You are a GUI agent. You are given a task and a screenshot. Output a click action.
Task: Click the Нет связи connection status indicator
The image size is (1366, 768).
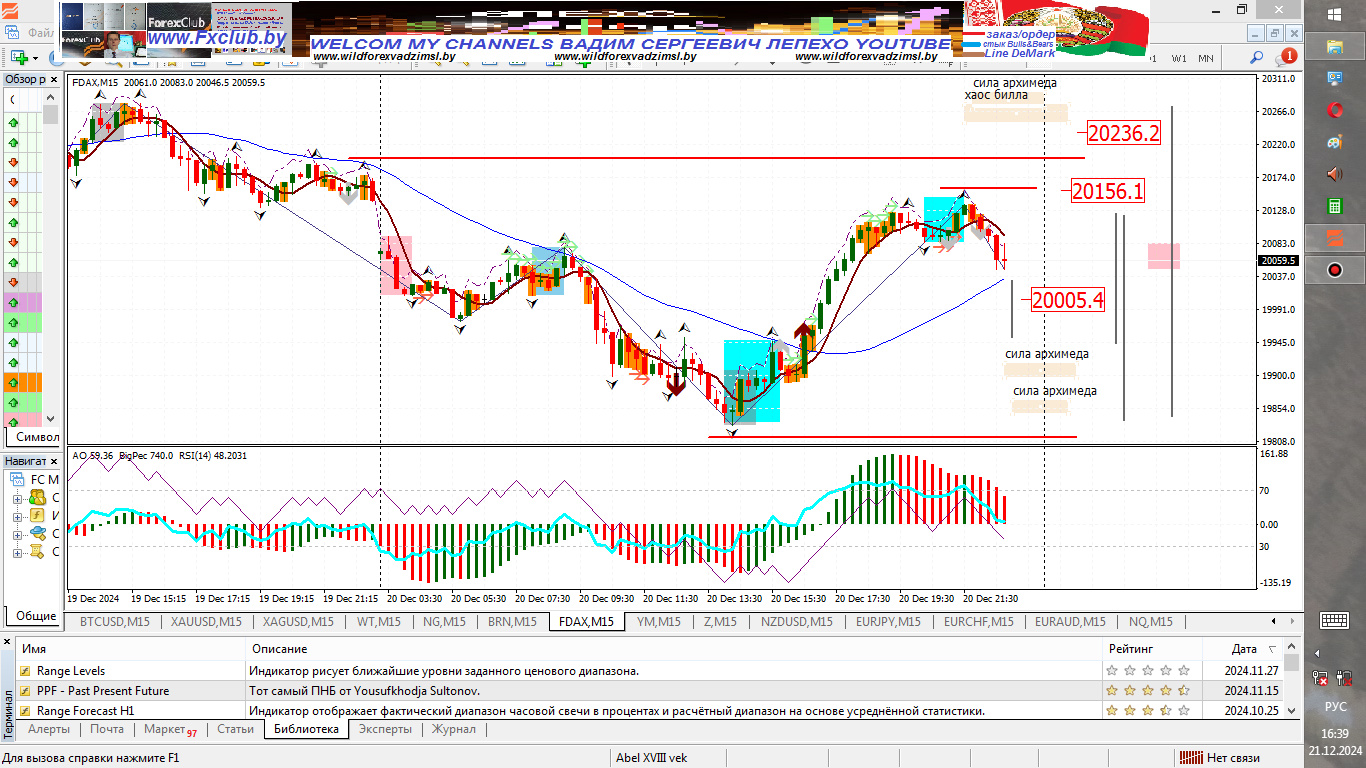tap(1220, 758)
